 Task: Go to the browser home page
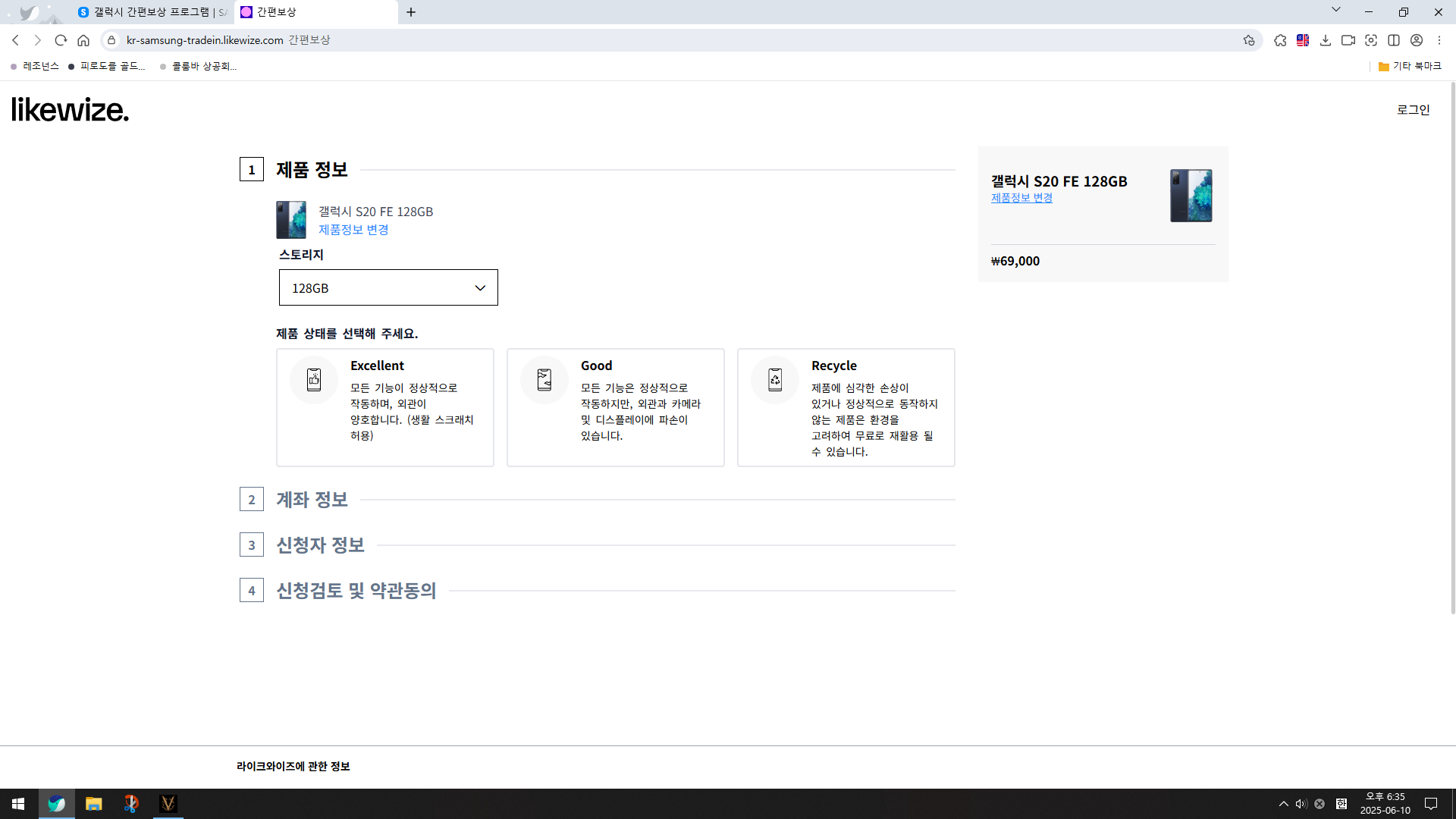83,40
